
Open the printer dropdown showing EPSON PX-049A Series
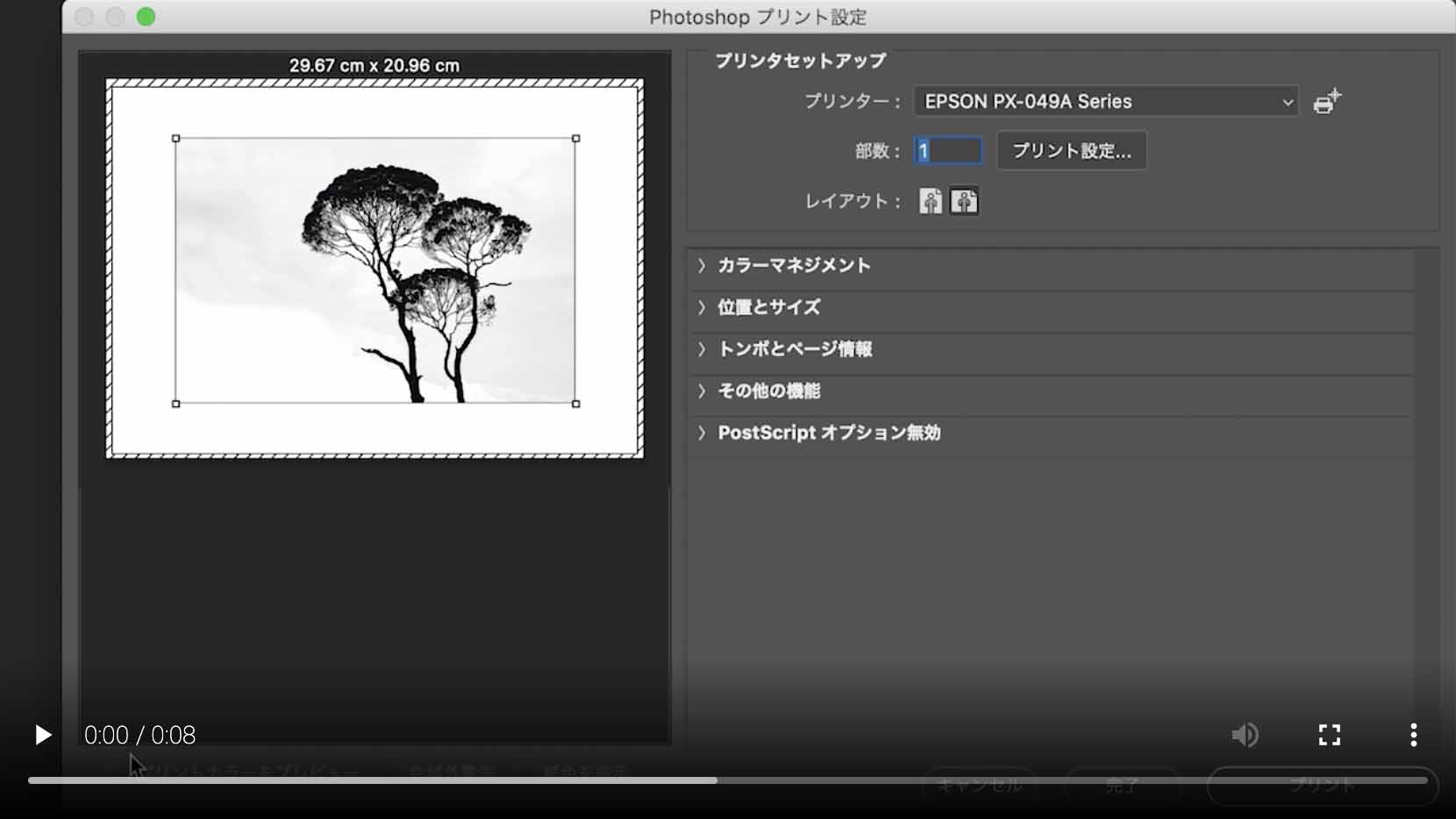coord(1105,101)
